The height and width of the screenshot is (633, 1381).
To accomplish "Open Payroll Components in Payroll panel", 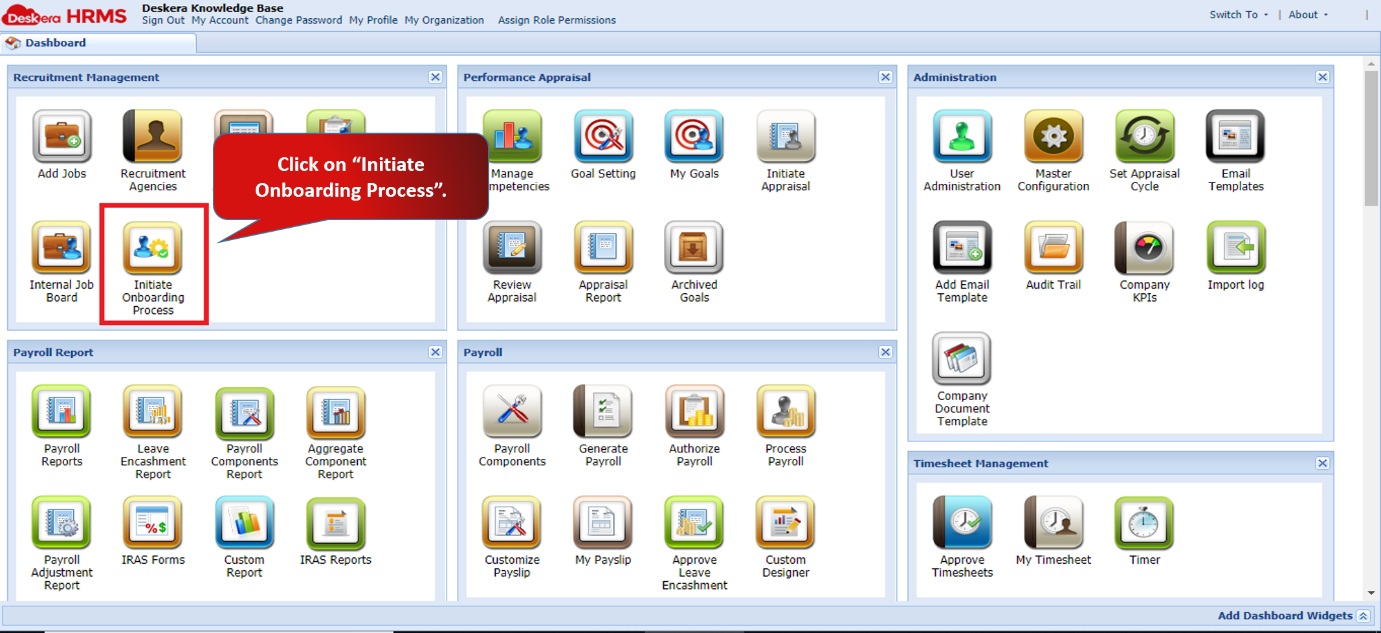I will (512, 412).
